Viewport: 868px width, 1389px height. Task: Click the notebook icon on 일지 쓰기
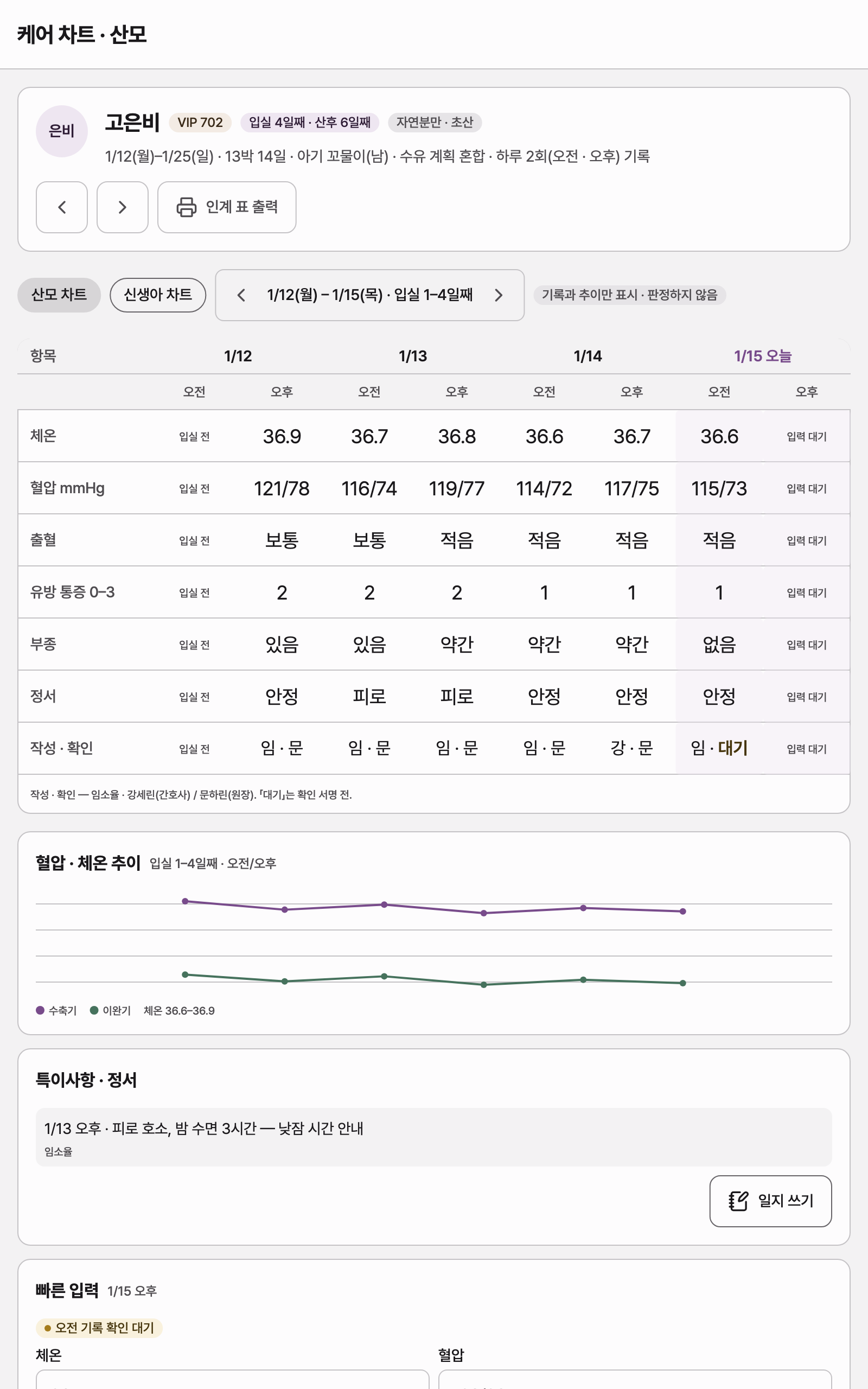[738, 1201]
